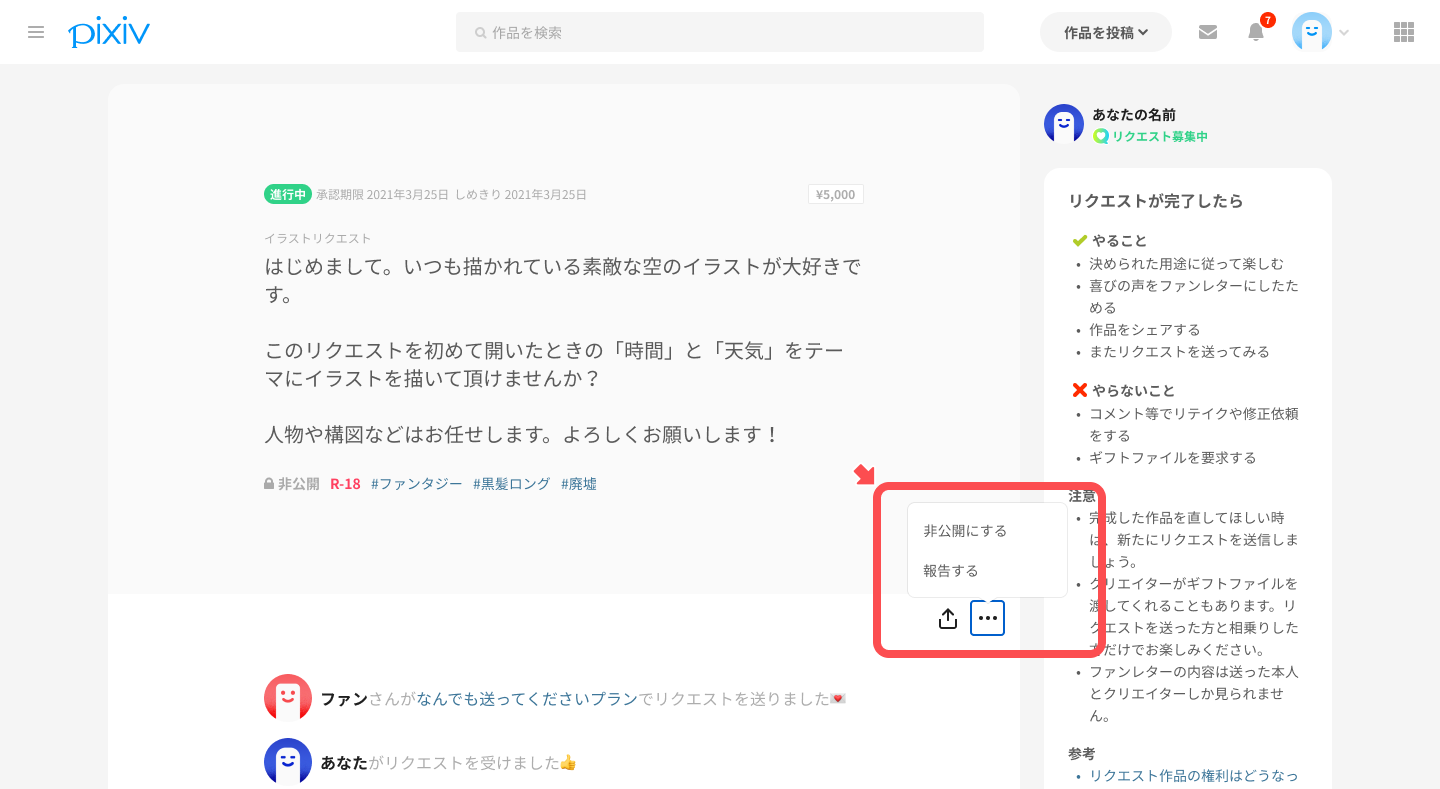Open the hamburger menu
The image size is (1440, 789).
coord(36,32)
